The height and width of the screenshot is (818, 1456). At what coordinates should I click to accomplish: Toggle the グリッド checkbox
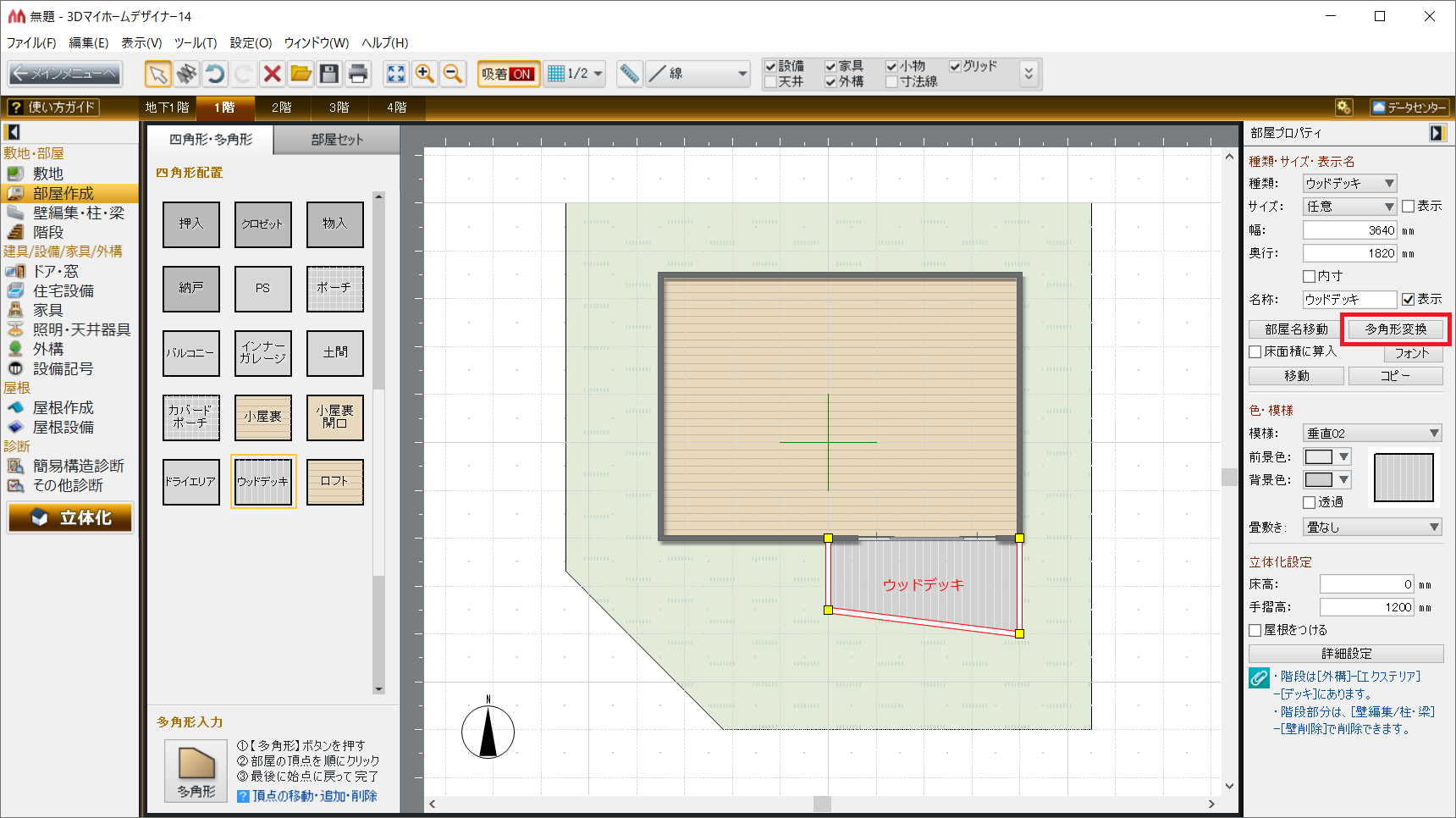(x=955, y=66)
